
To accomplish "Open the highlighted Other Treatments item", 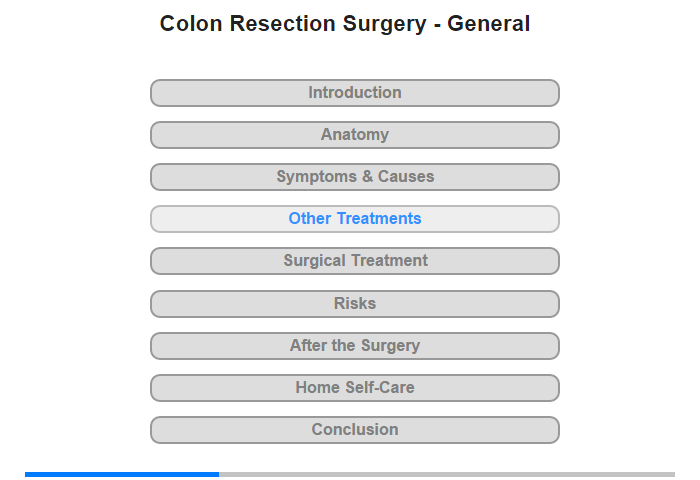I will [x=354, y=219].
